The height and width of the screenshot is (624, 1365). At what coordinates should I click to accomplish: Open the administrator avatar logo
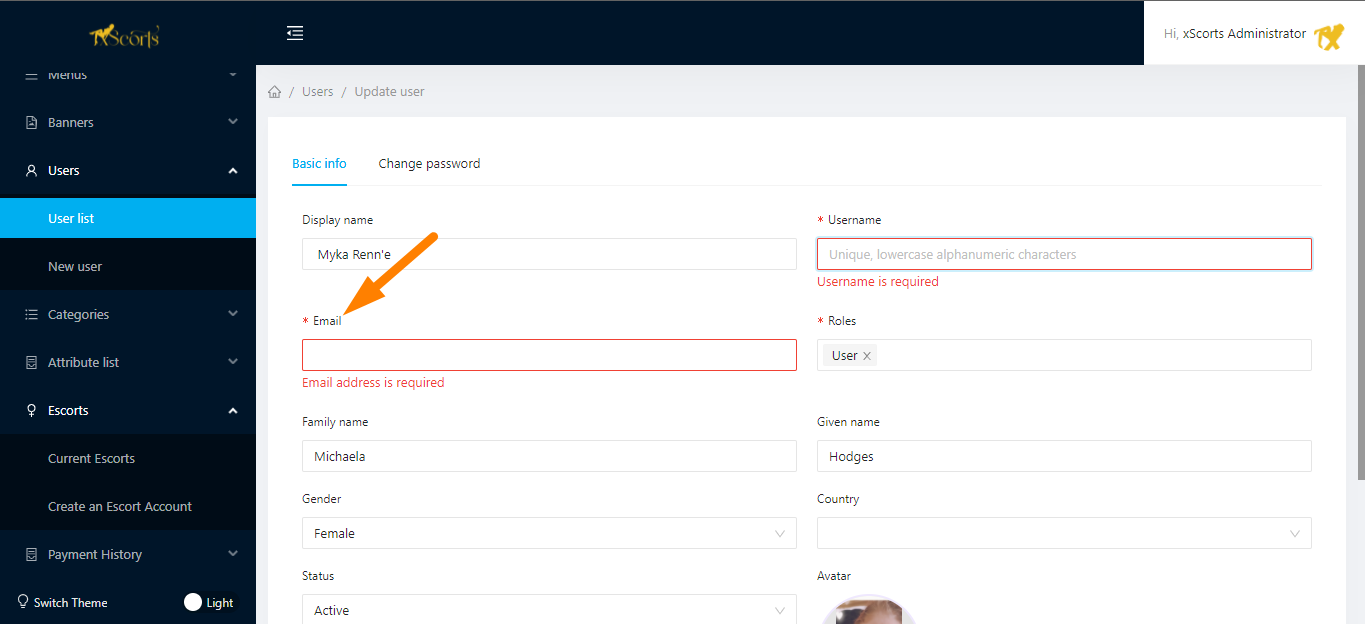pos(1329,37)
